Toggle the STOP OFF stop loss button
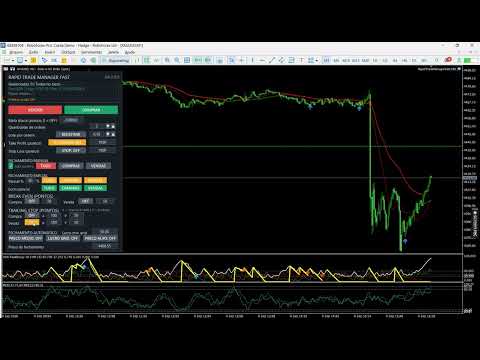480x360 pixels. click(71, 151)
